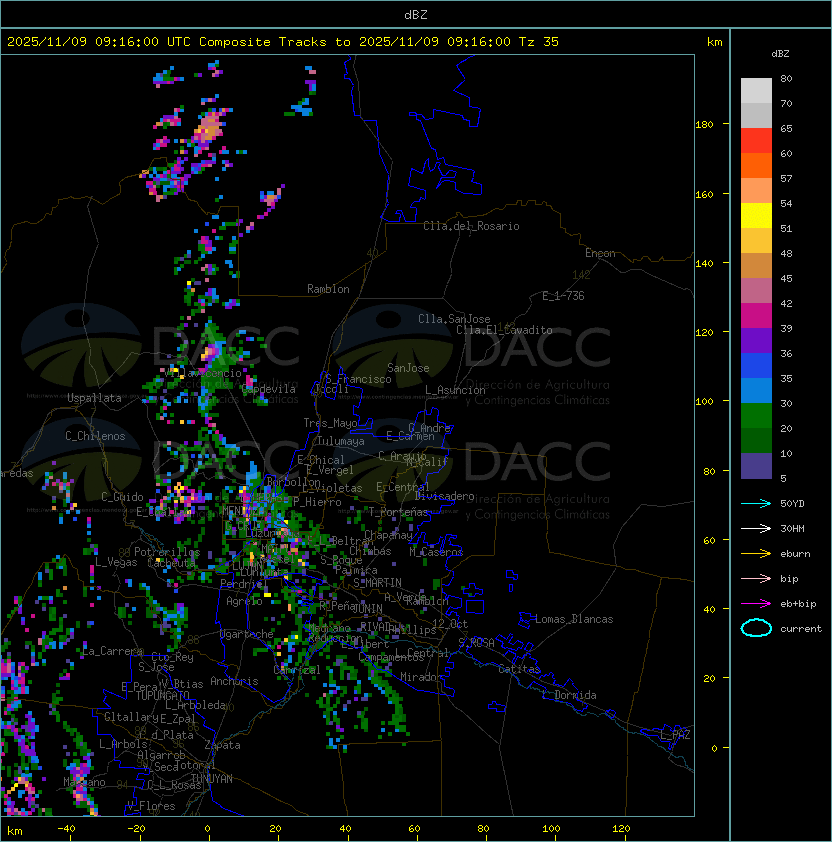
Task: Pick the orange 57–60 dBZ color band
Action: [756, 166]
